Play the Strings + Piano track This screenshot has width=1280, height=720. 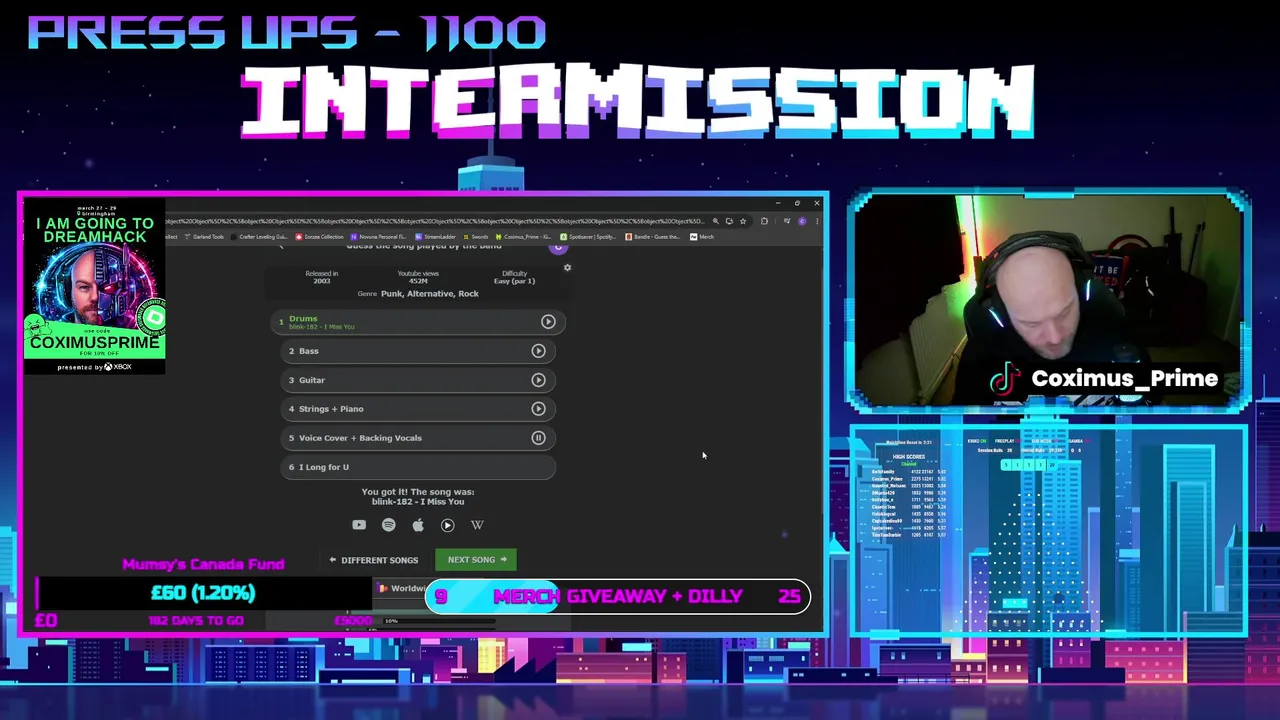(538, 408)
